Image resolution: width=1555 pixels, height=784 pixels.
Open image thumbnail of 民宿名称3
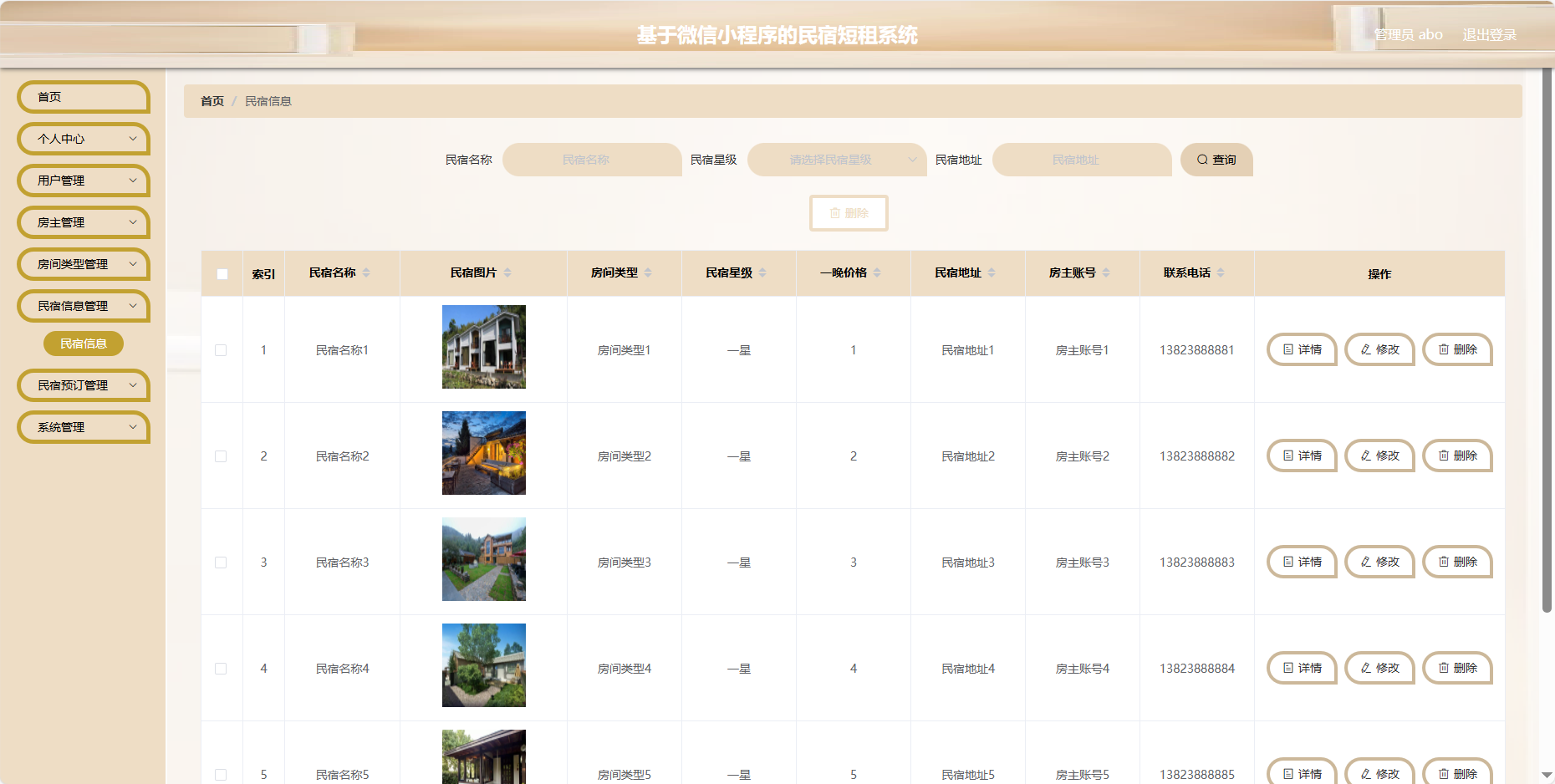484,559
